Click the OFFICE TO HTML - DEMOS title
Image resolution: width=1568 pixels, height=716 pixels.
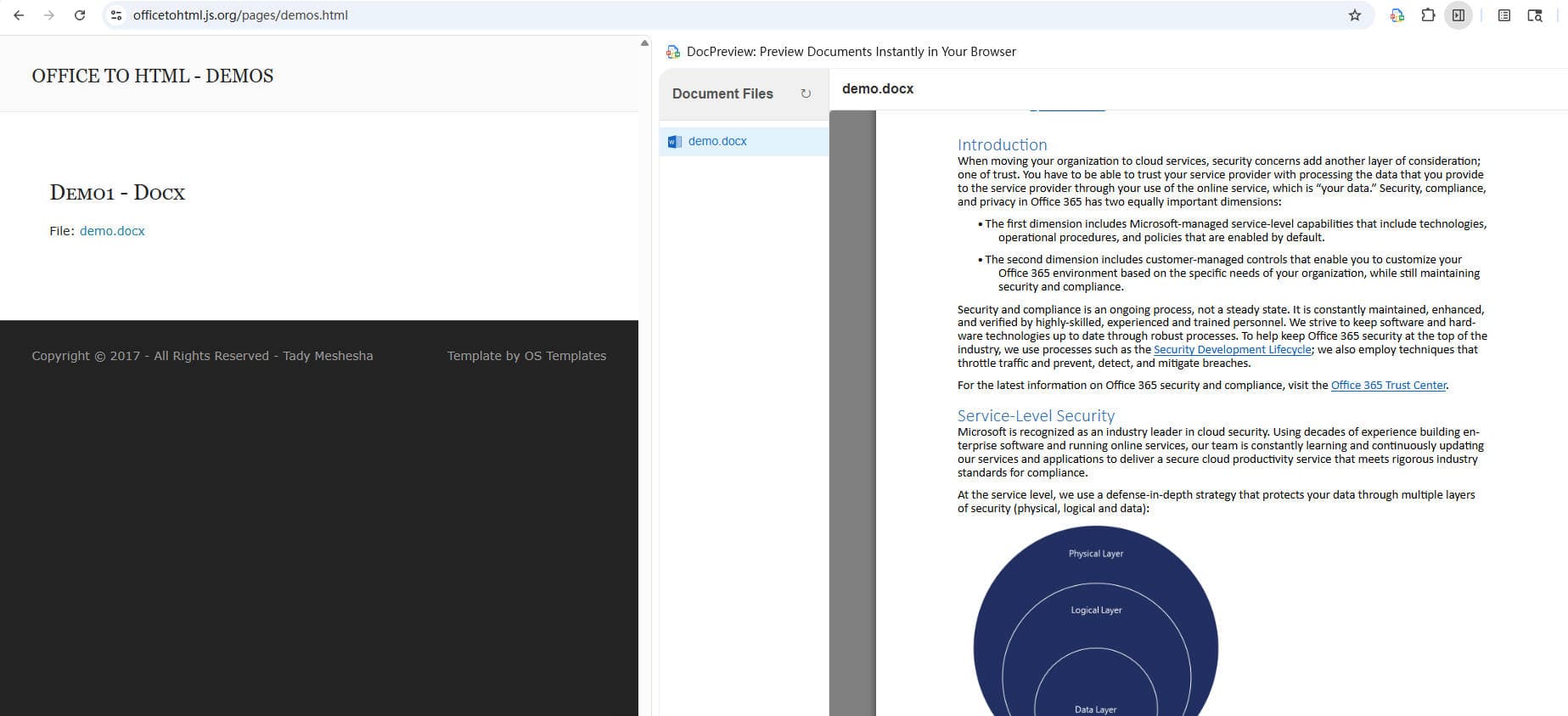point(153,76)
